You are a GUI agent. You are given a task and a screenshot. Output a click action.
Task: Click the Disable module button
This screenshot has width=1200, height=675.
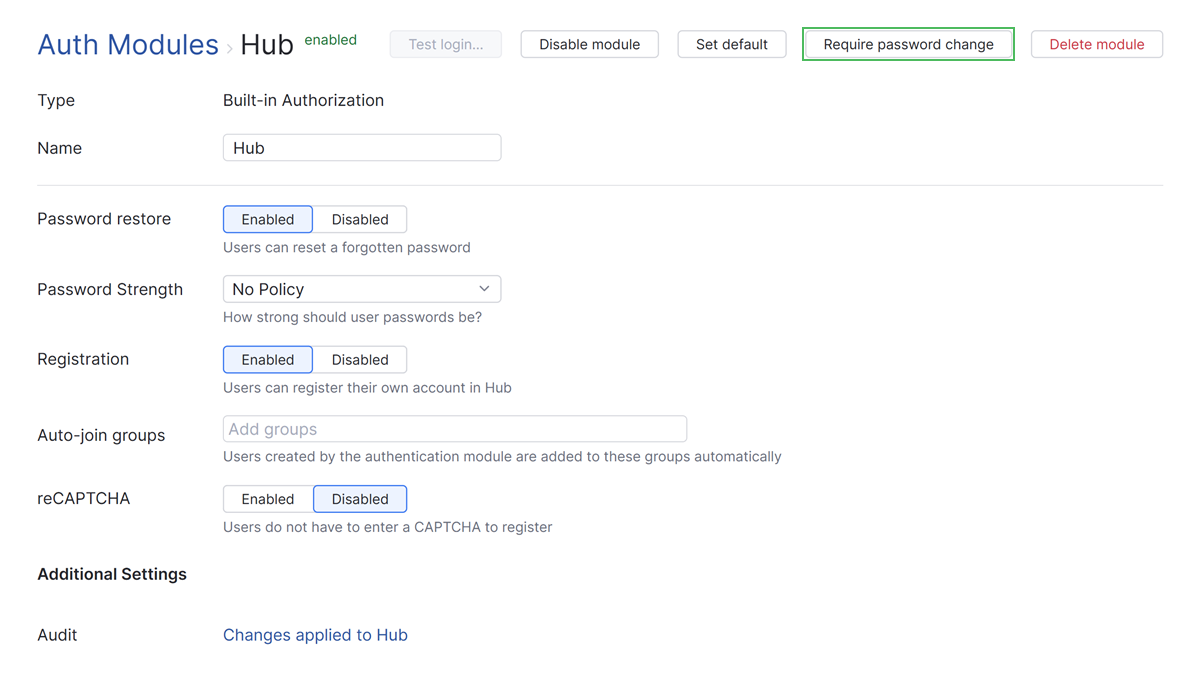[x=589, y=44]
